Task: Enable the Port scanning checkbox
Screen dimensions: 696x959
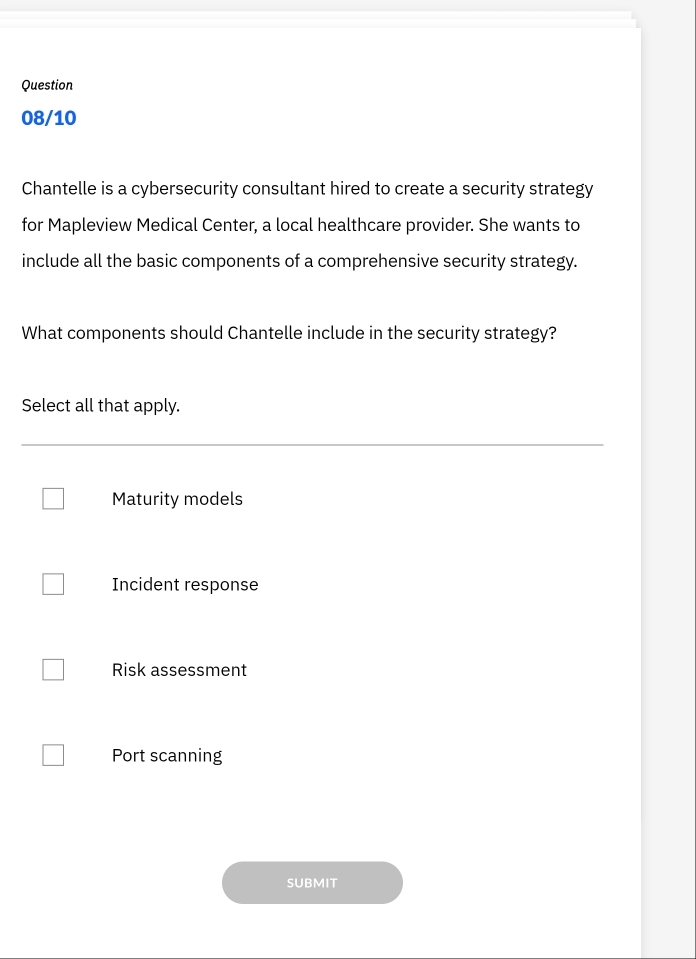Action: tap(53, 756)
